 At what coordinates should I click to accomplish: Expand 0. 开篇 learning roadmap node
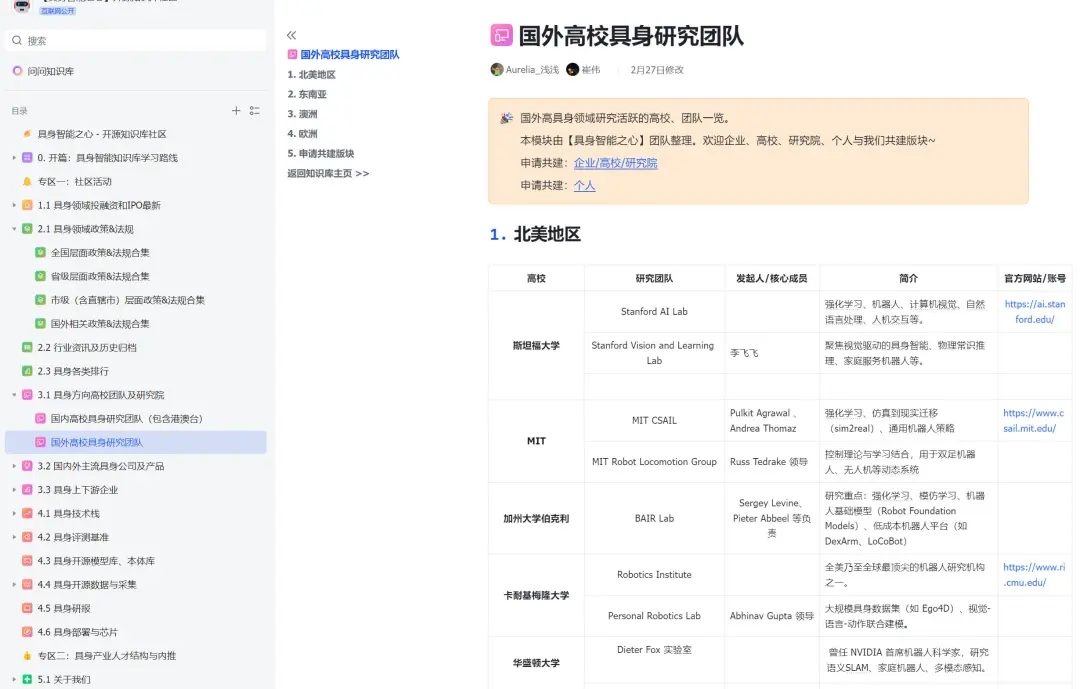tap(14, 158)
